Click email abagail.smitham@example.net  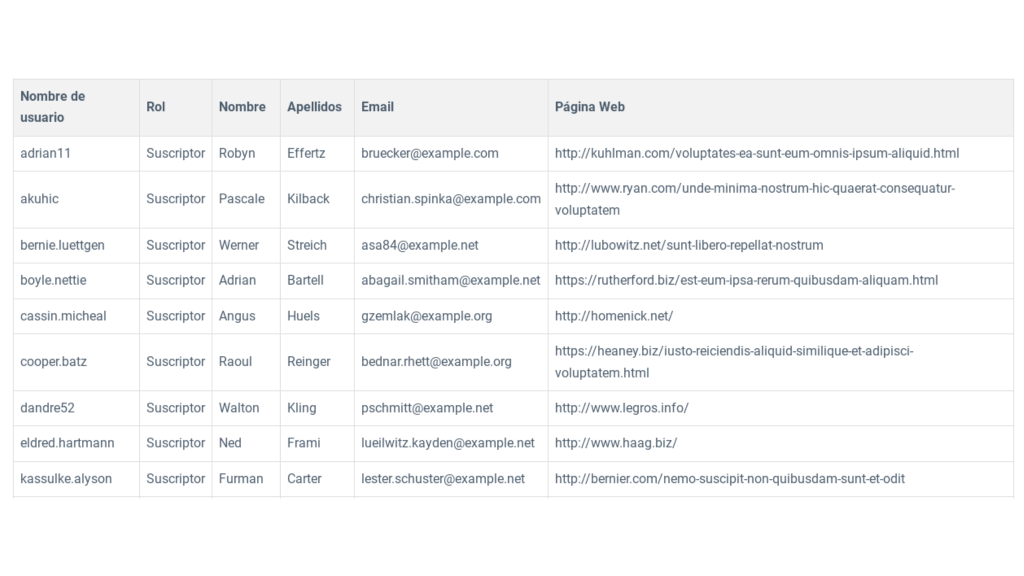(451, 281)
